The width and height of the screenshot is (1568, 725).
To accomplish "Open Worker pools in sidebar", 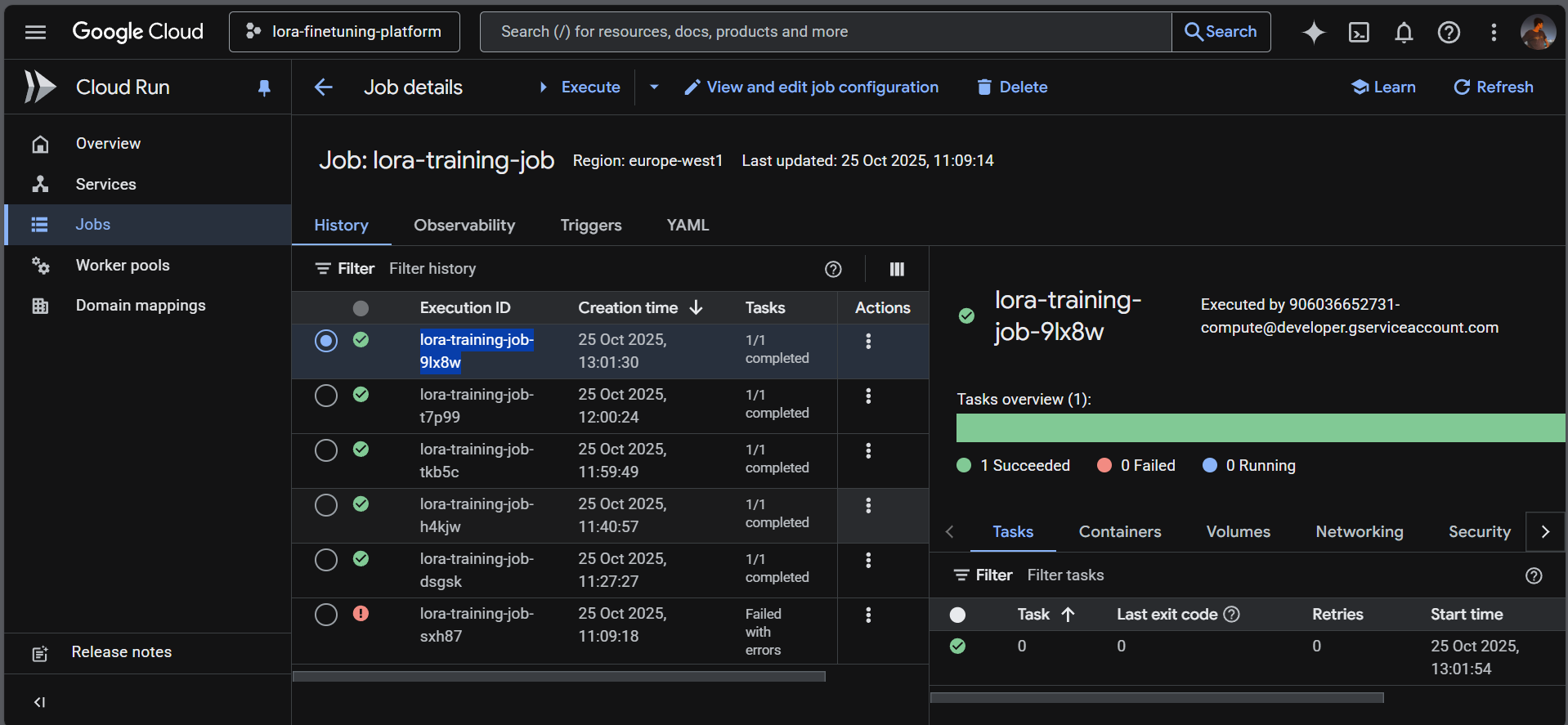I will point(148,266).
